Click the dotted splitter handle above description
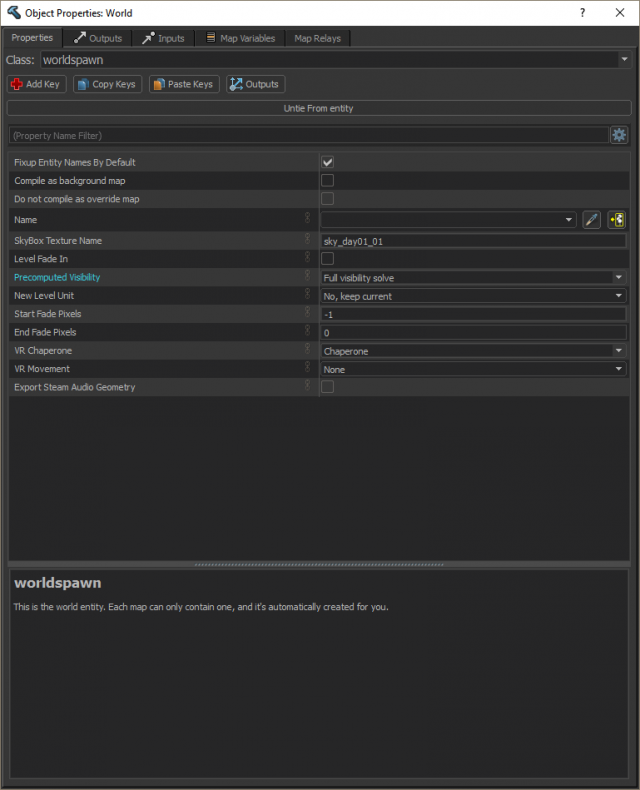640x790 pixels. (x=319, y=565)
